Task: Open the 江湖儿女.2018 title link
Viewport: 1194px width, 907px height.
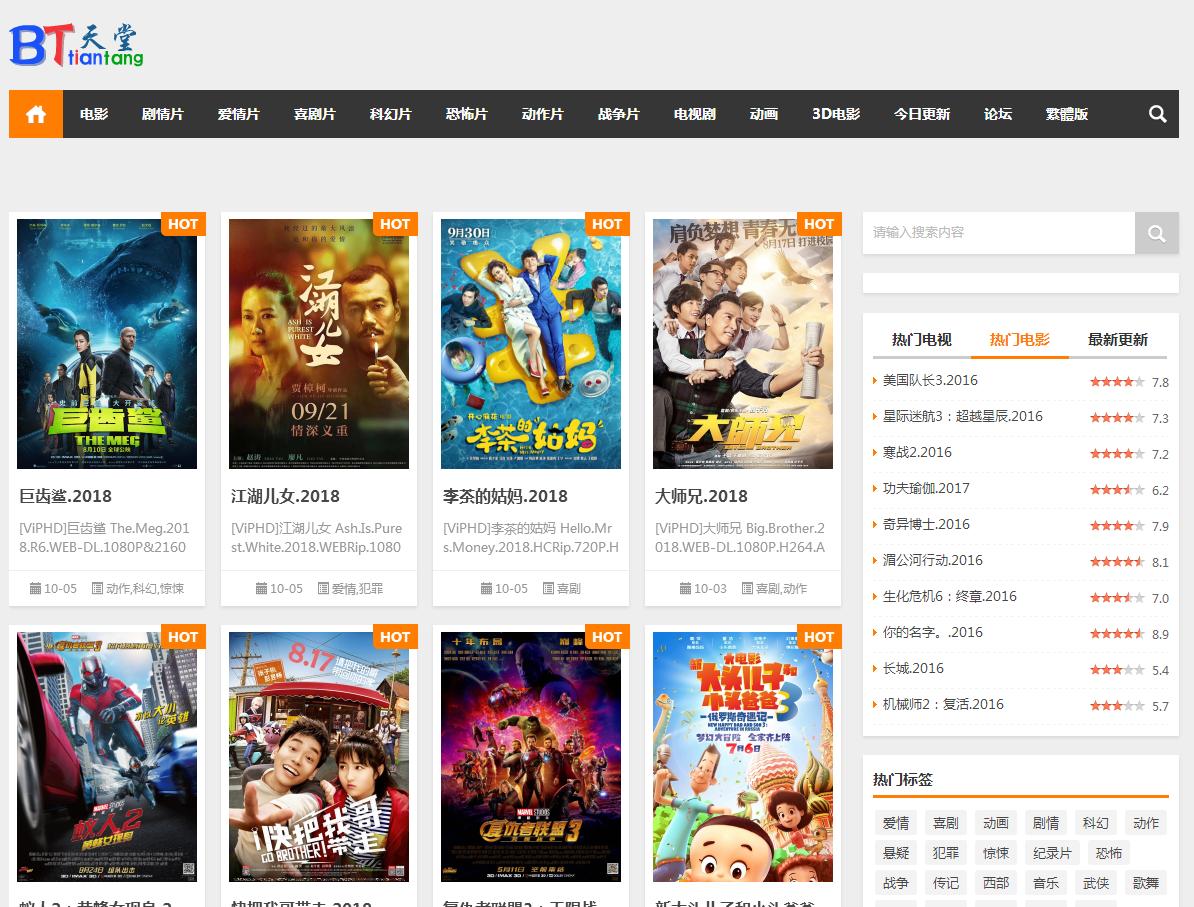Action: [286, 497]
